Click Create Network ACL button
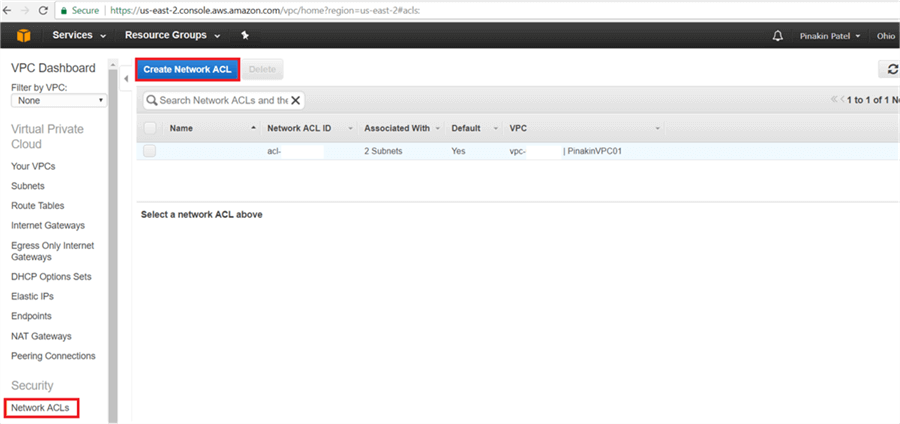The height and width of the screenshot is (424, 900). point(187,69)
